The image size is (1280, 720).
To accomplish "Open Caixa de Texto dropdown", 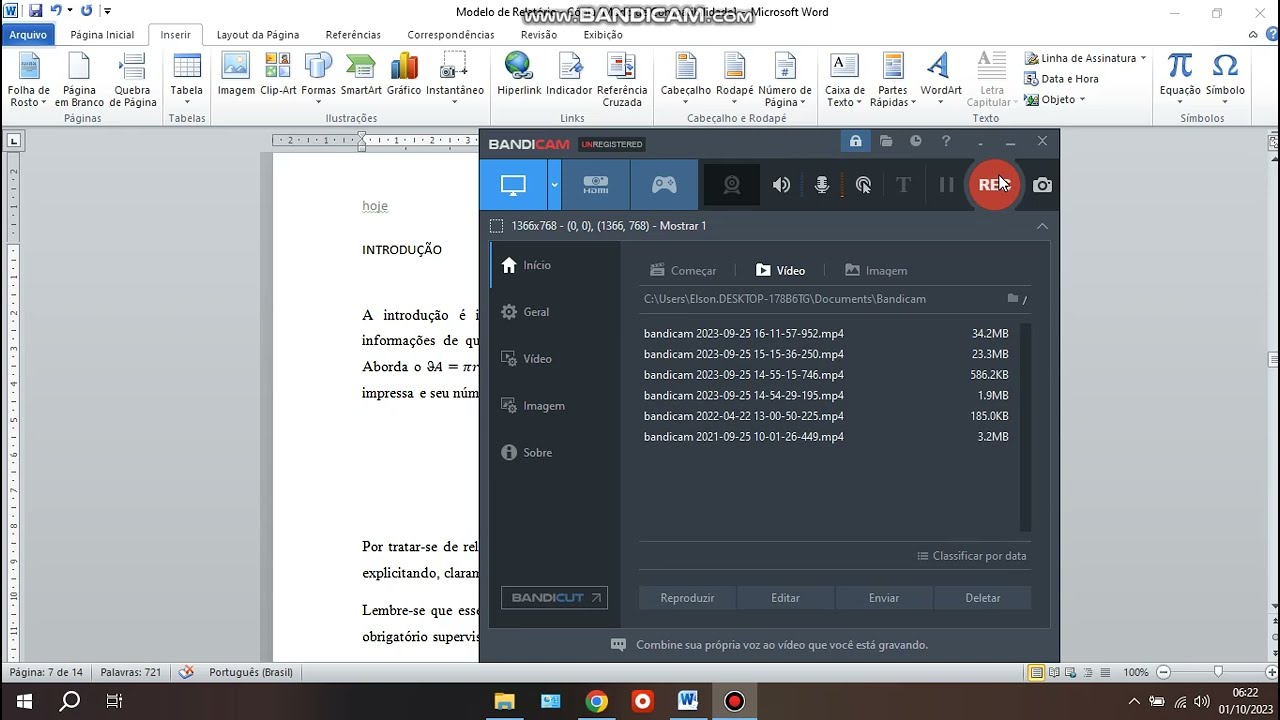I will point(845,80).
